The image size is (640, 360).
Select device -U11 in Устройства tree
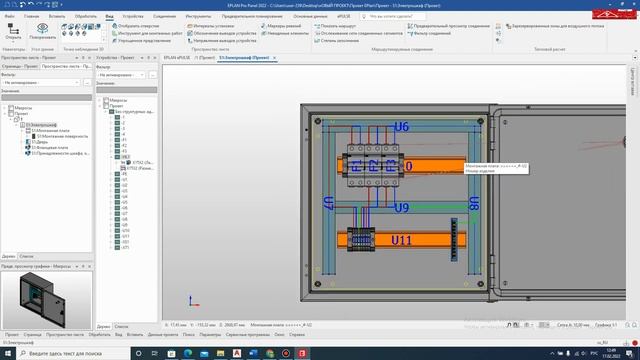[125, 236]
